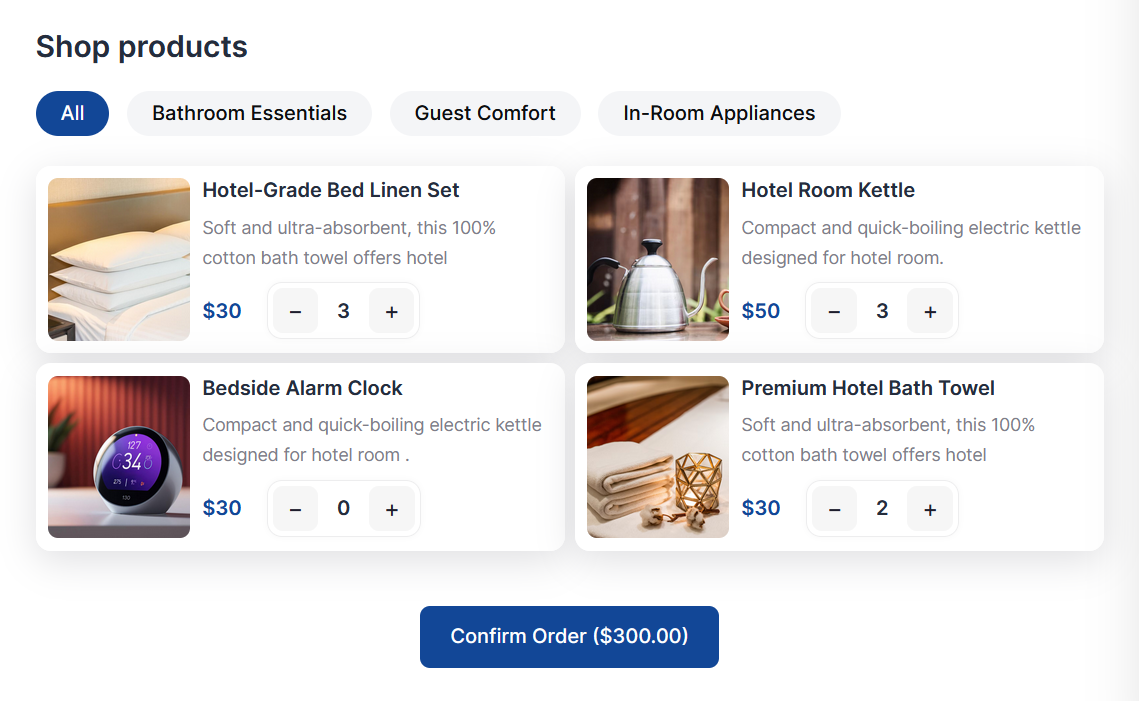Increase Hotel-Grade Bed Linen Set quantity
1140x701 pixels.
pos(392,311)
